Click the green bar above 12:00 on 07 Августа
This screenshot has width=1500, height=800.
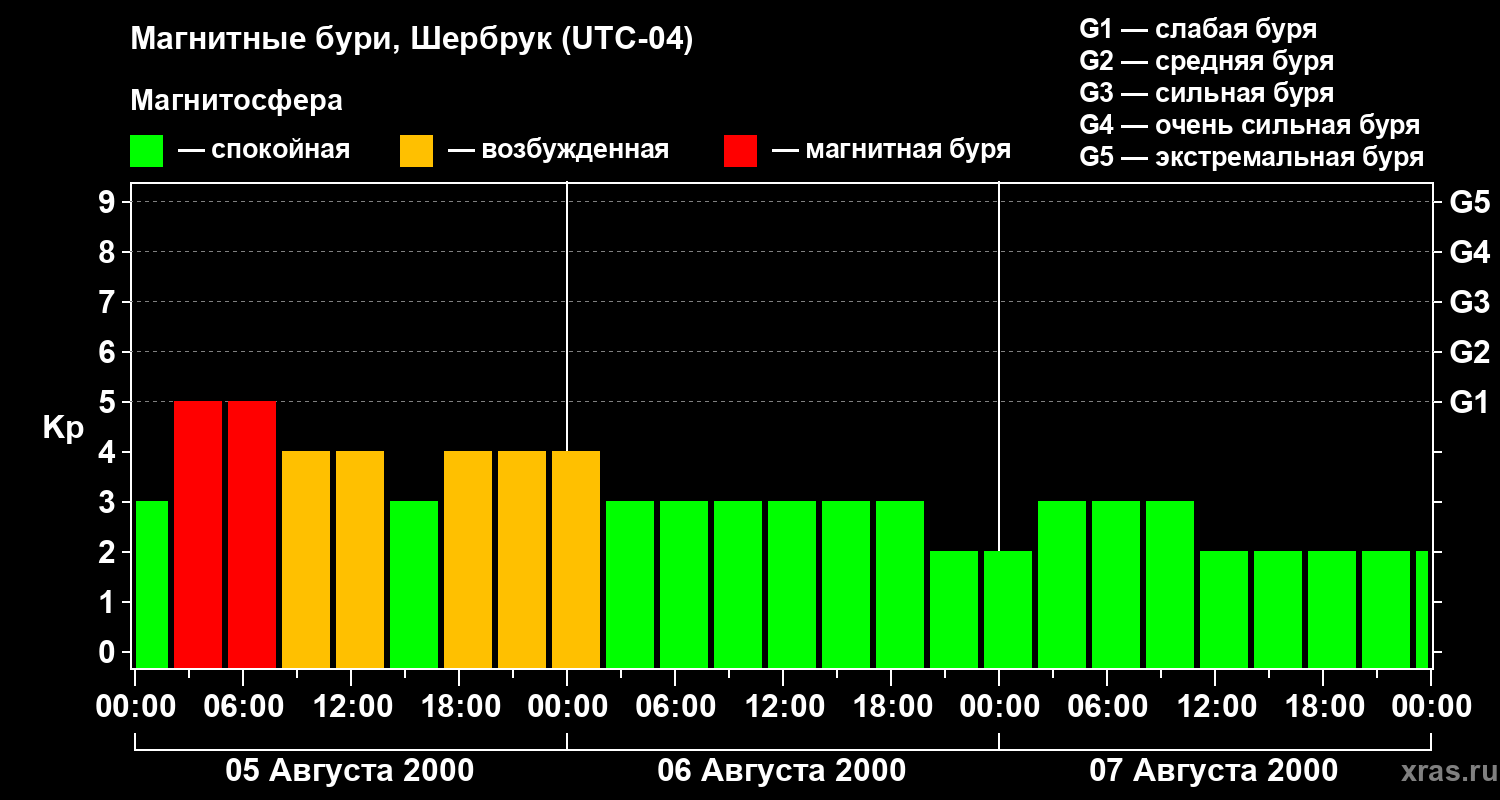[1224, 609]
